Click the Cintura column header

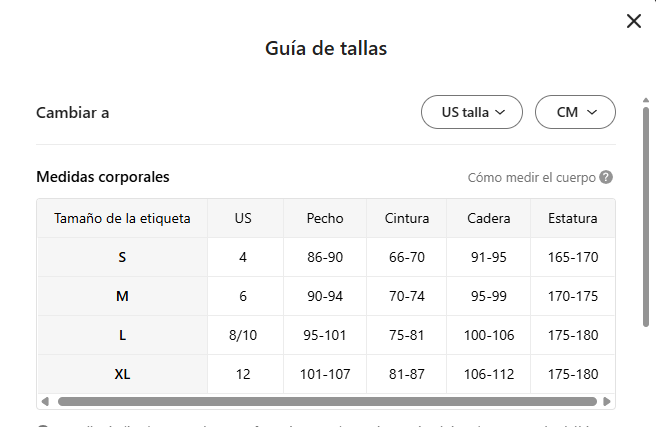pyautogui.click(x=407, y=218)
